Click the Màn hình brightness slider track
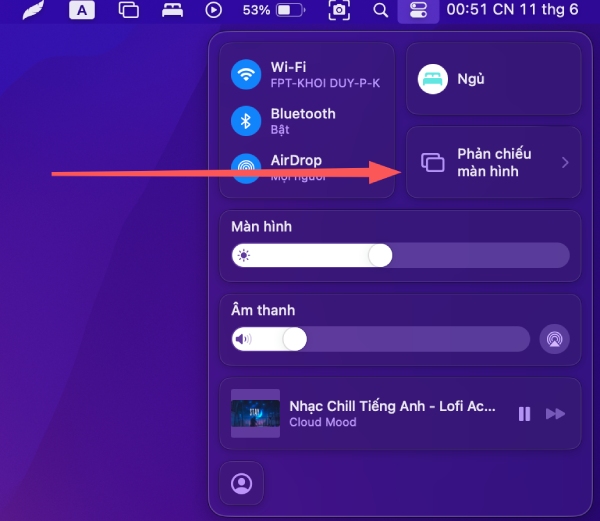 coord(401,255)
